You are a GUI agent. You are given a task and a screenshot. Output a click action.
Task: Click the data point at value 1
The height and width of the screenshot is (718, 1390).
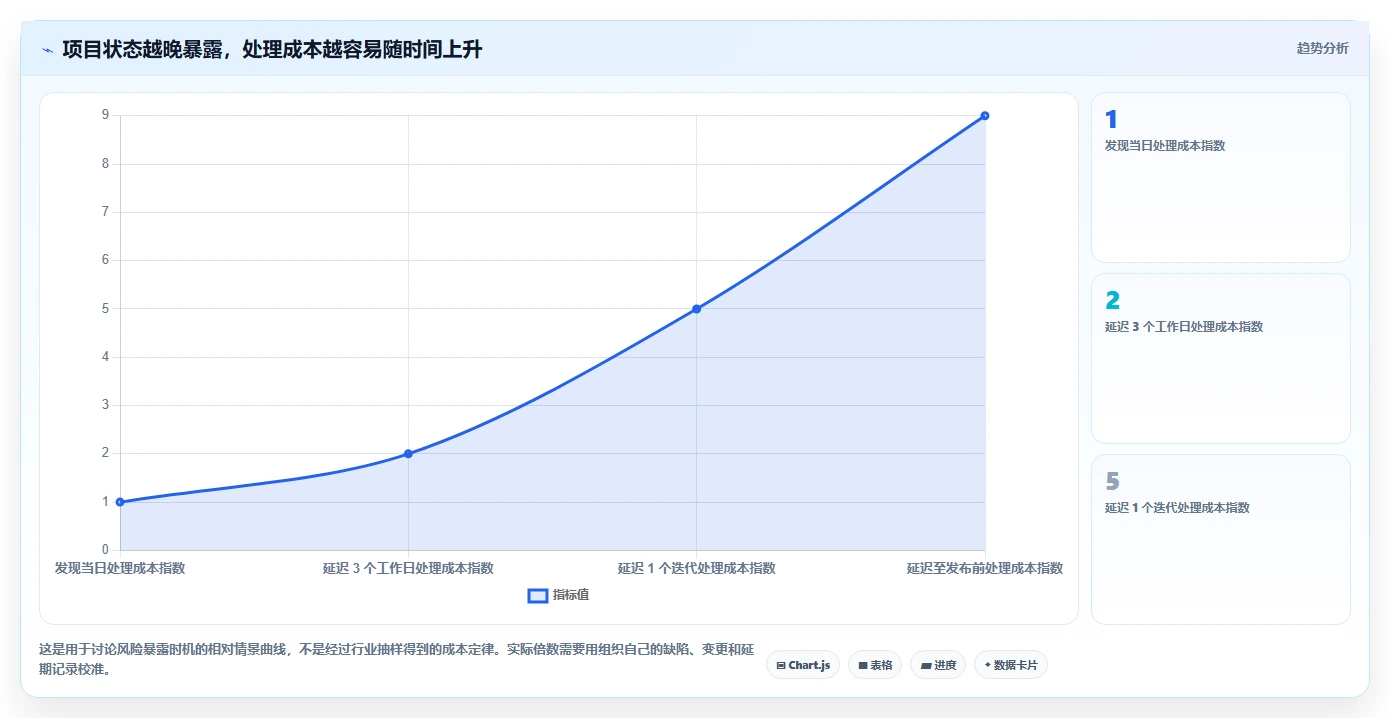[x=120, y=502]
